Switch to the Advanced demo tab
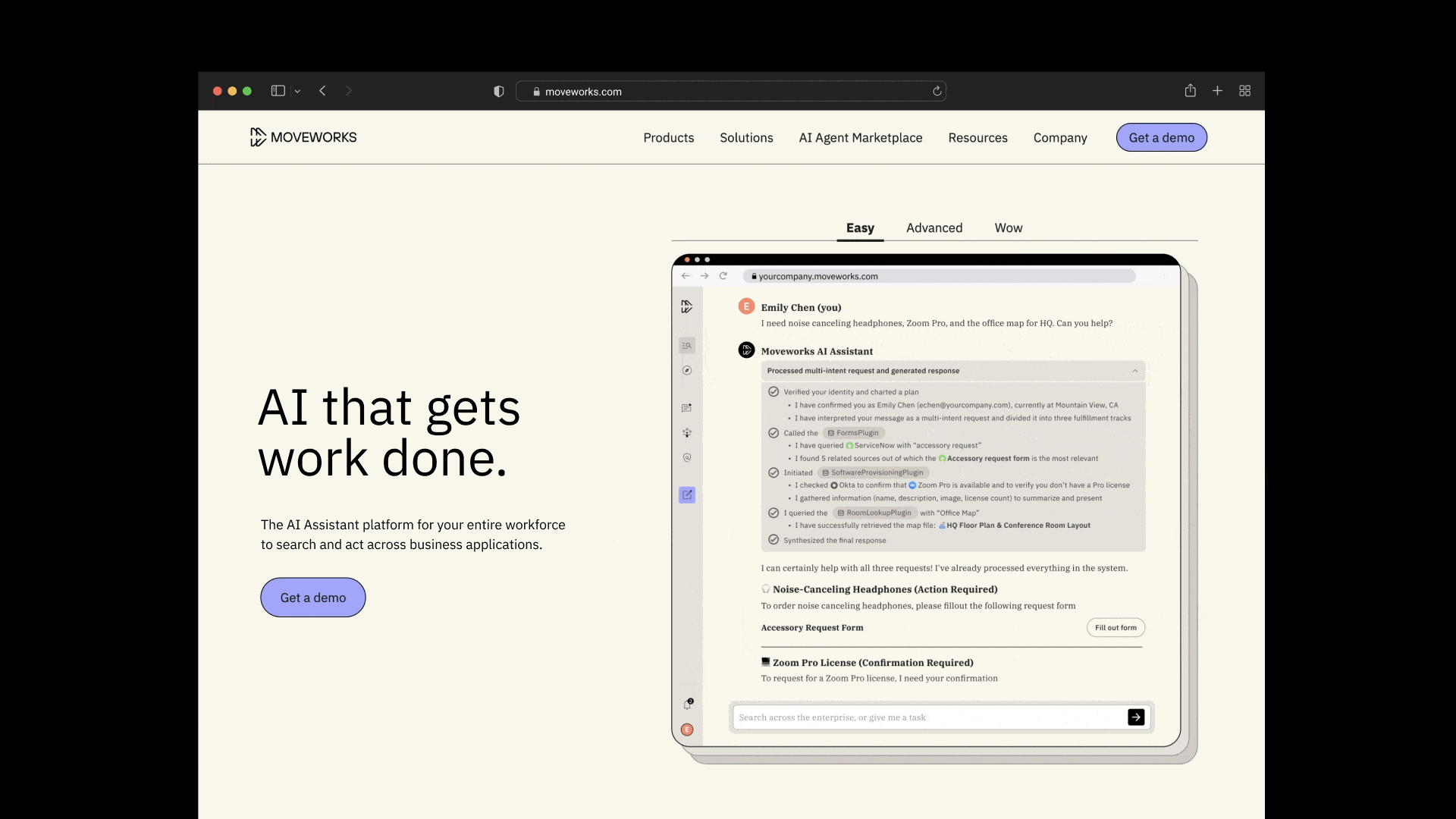This screenshot has width=1456, height=819. click(x=934, y=228)
